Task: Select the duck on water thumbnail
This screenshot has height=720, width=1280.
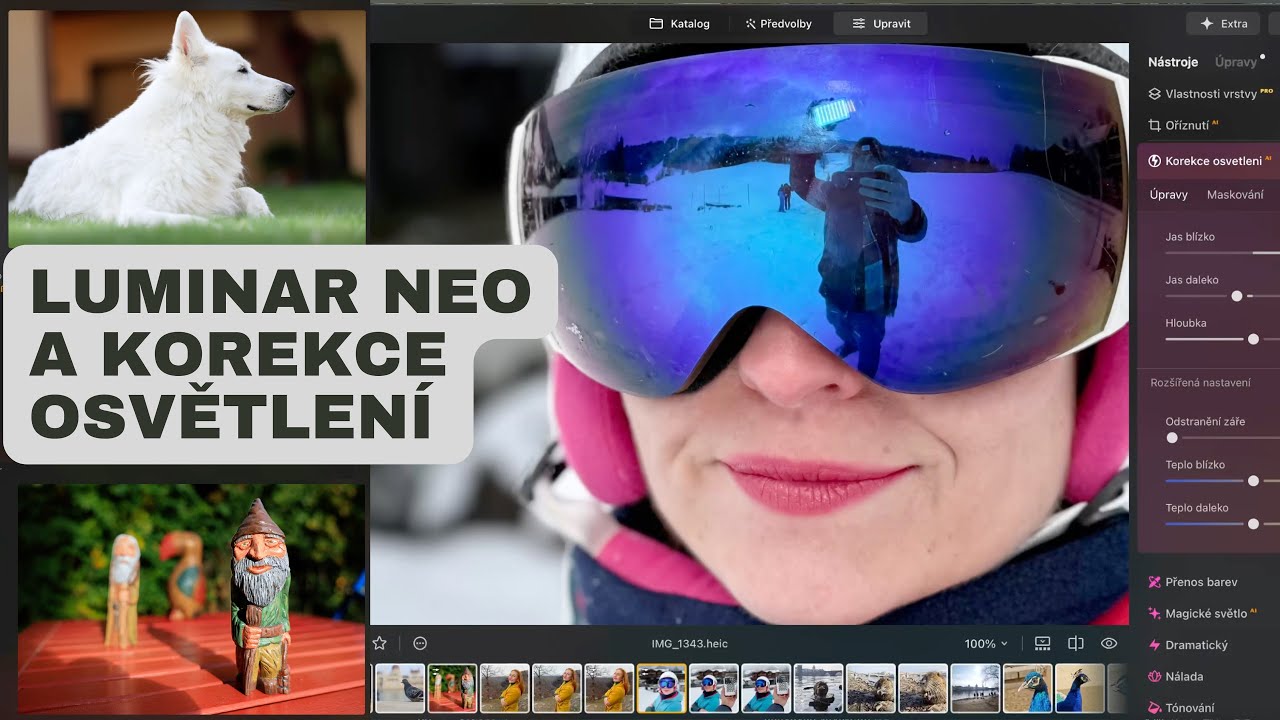Action: (818, 688)
